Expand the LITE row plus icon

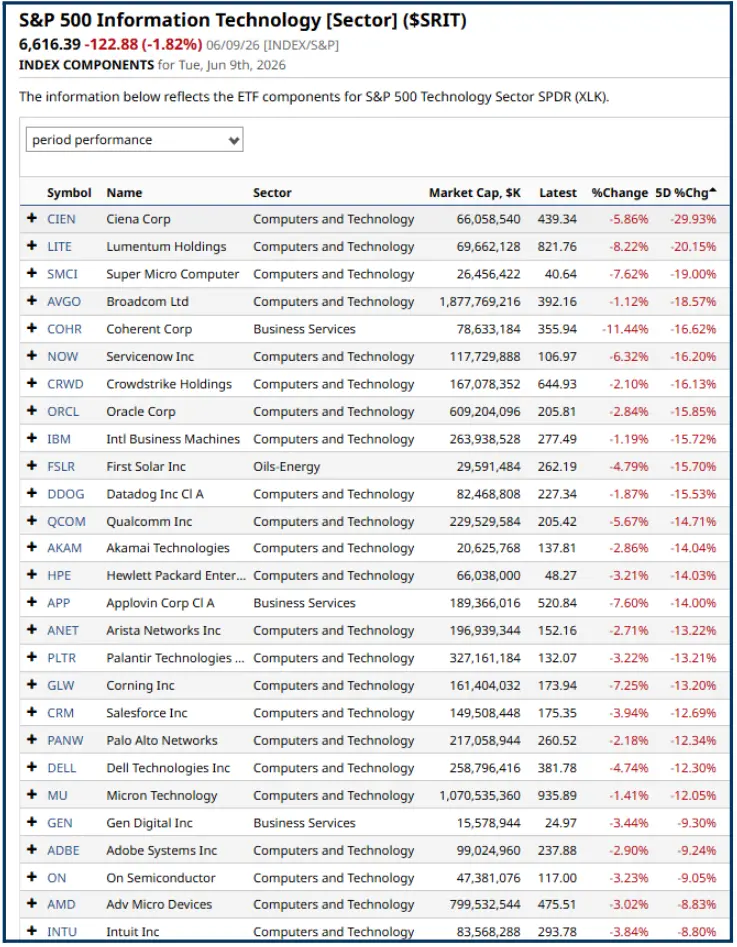click(x=32, y=245)
